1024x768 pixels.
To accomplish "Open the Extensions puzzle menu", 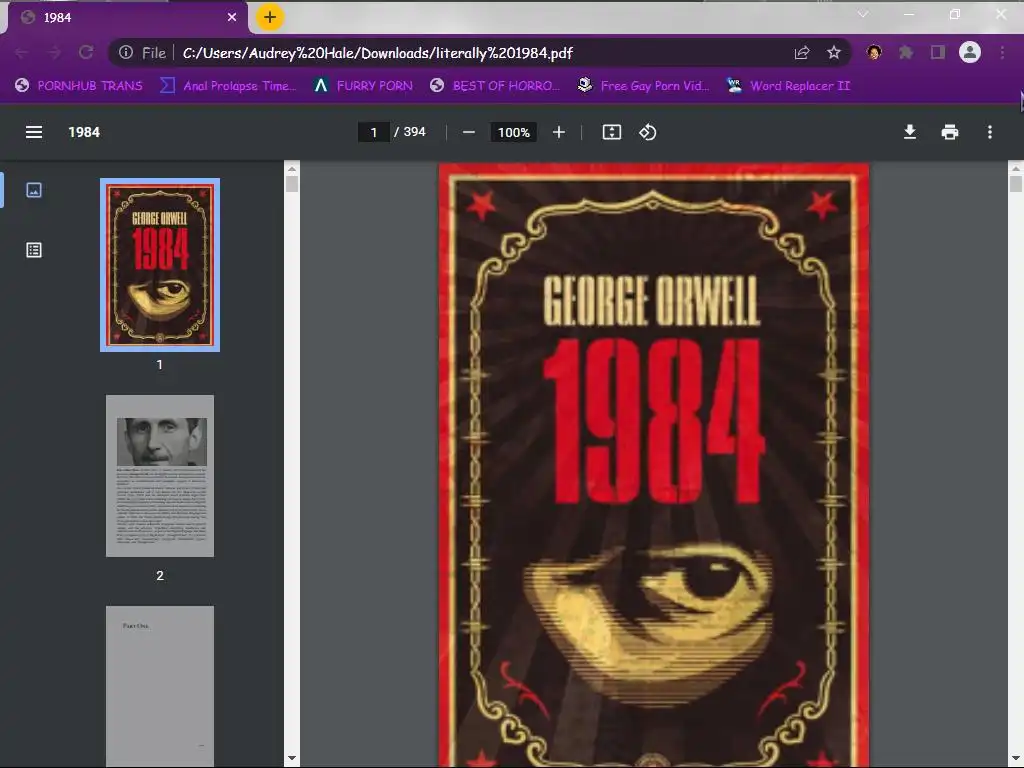I will click(x=906, y=52).
